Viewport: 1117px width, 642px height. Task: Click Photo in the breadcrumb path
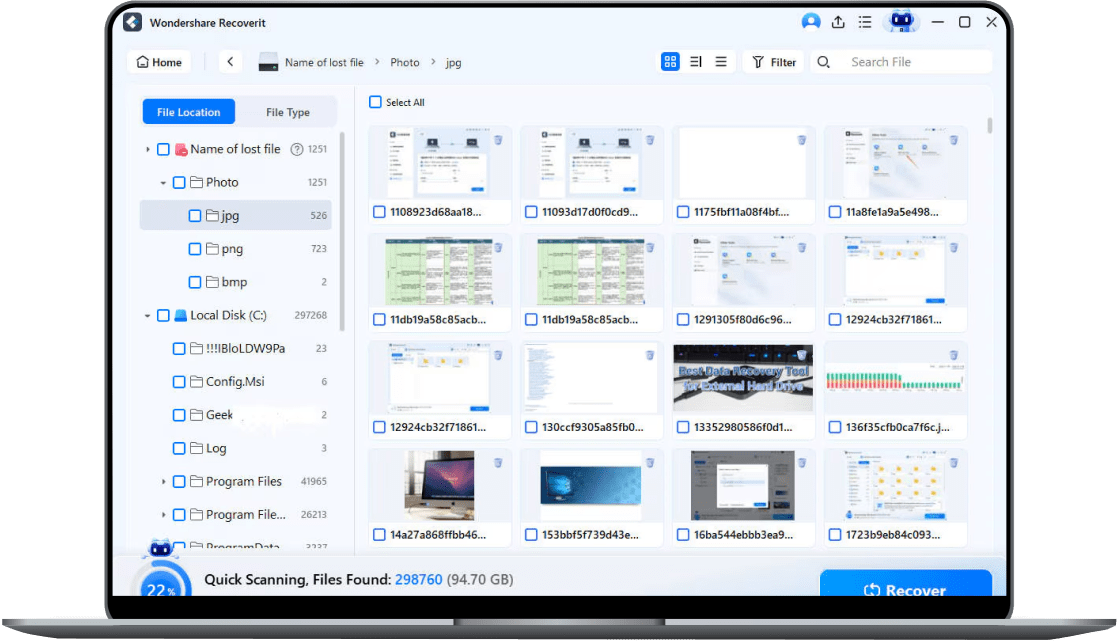coord(405,63)
